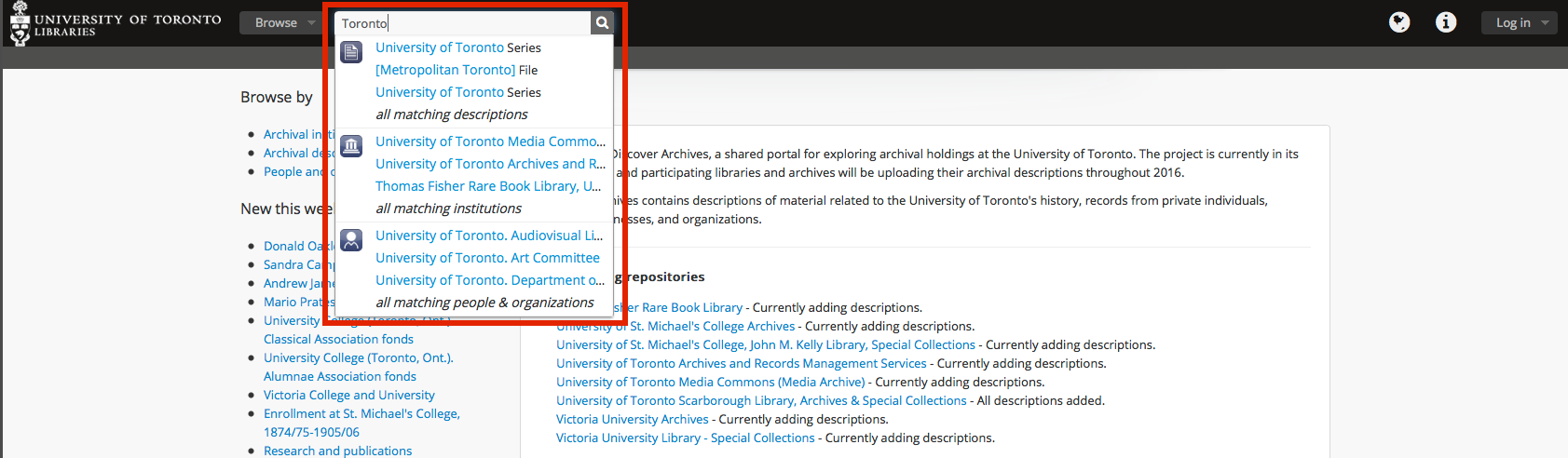Open Victoria University Library - Special Collections

(x=686, y=438)
